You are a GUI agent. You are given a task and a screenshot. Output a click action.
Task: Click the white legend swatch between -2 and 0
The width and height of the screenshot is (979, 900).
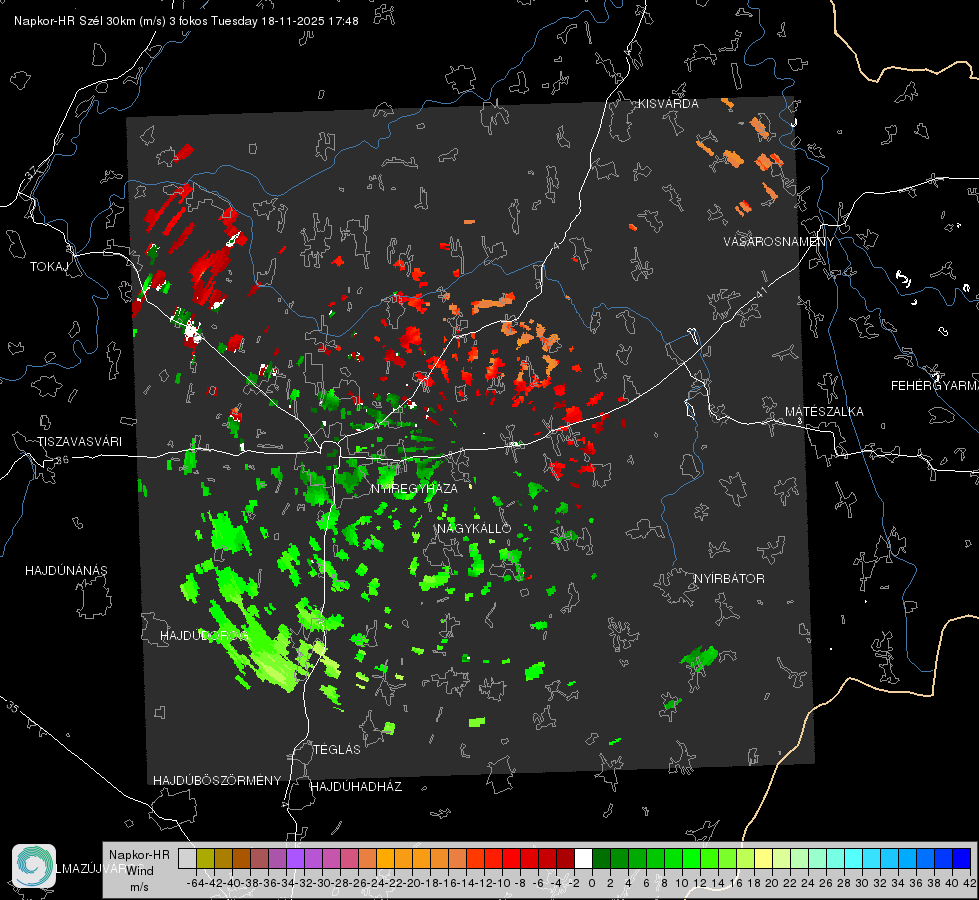(583, 858)
